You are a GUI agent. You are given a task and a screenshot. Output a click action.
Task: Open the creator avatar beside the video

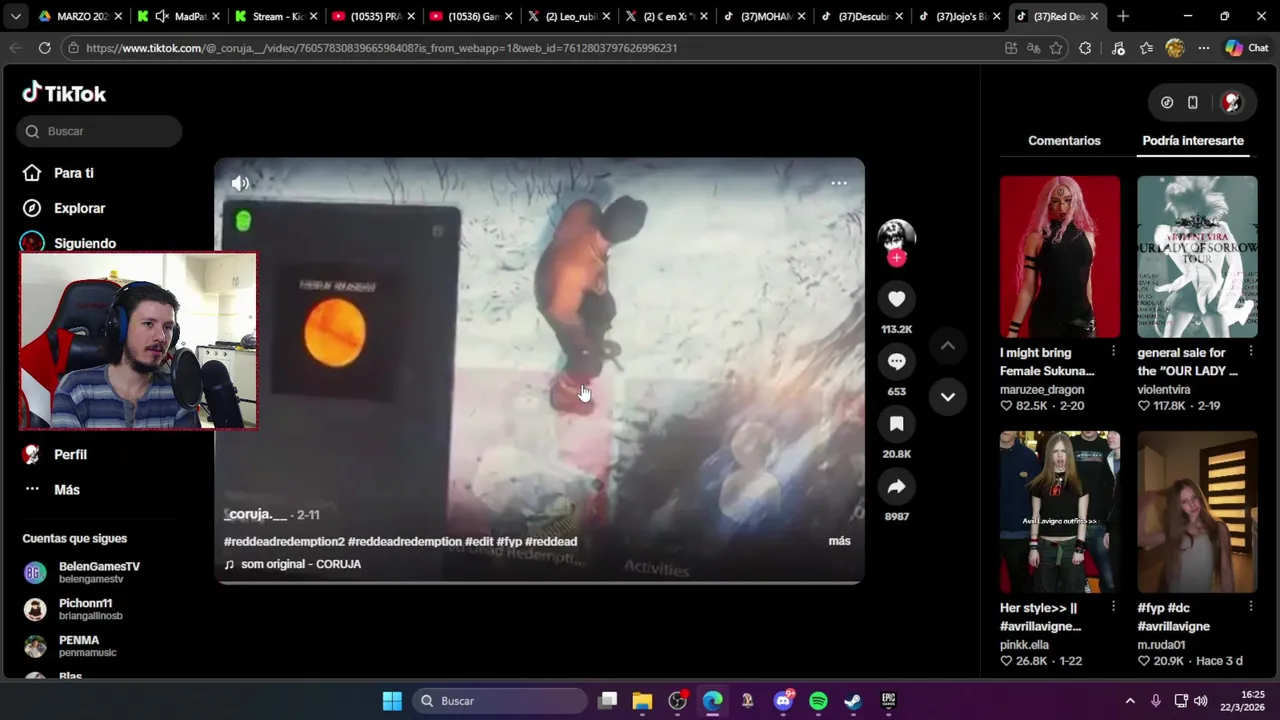pyautogui.click(x=897, y=238)
